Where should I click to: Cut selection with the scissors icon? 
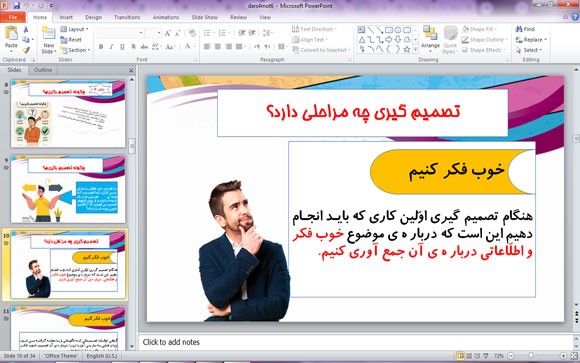click(x=26, y=30)
